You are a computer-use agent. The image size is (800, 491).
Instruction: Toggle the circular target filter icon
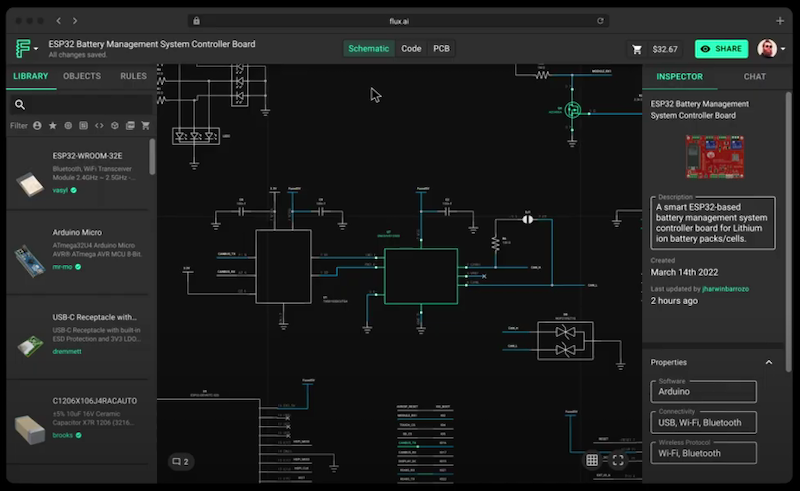pos(68,126)
